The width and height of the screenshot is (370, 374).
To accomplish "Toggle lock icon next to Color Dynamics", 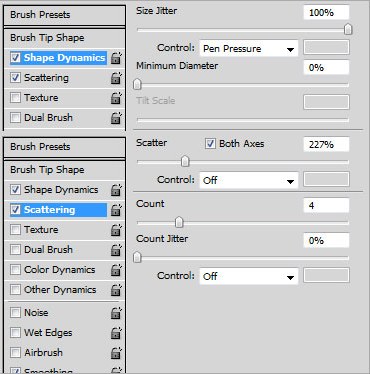I will (116, 270).
